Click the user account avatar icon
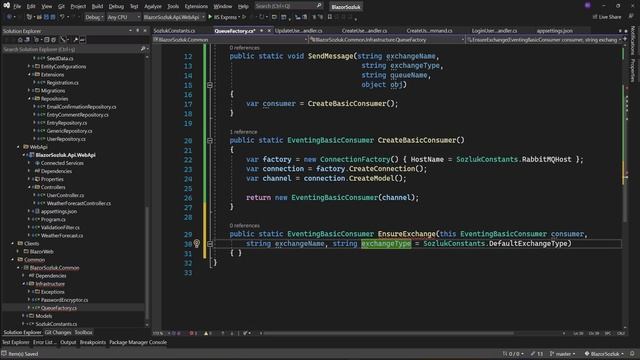The height and width of the screenshot is (360, 640). 587,5
